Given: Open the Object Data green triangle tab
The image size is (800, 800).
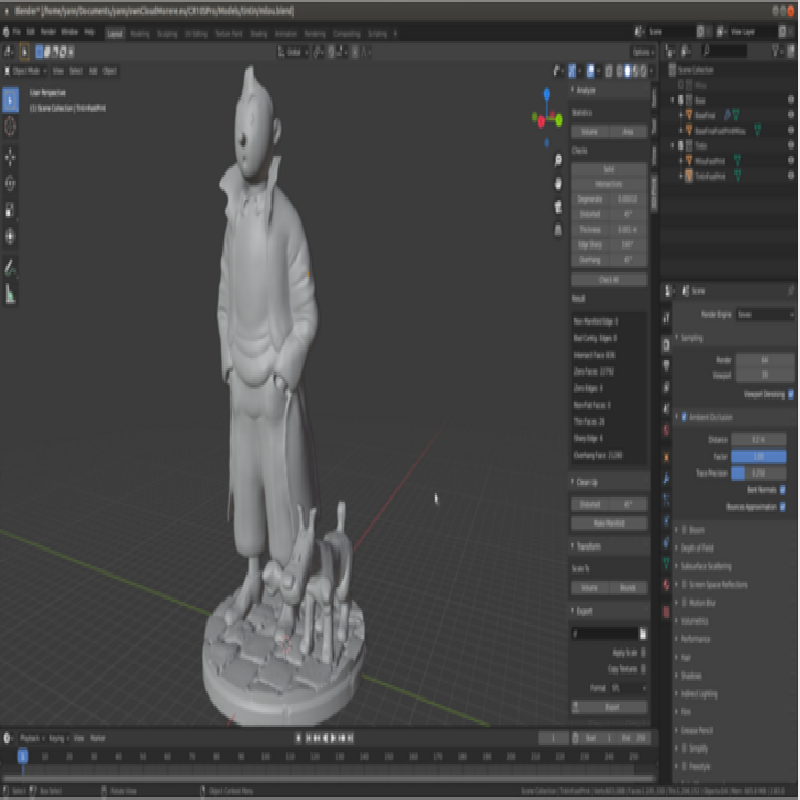Looking at the screenshot, I should tap(666, 563).
